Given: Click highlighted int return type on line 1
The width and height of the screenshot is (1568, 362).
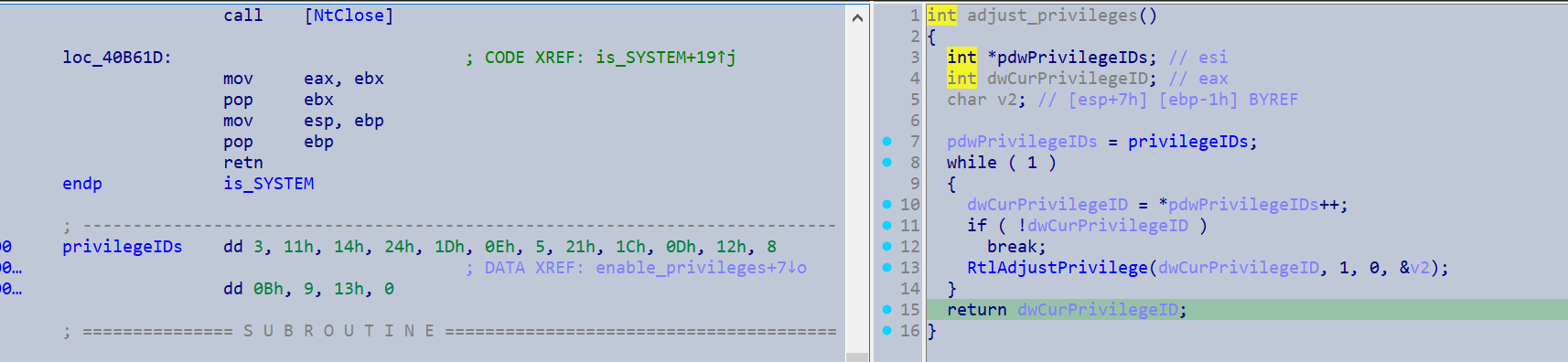Looking at the screenshot, I should click(x=941, y=16).
